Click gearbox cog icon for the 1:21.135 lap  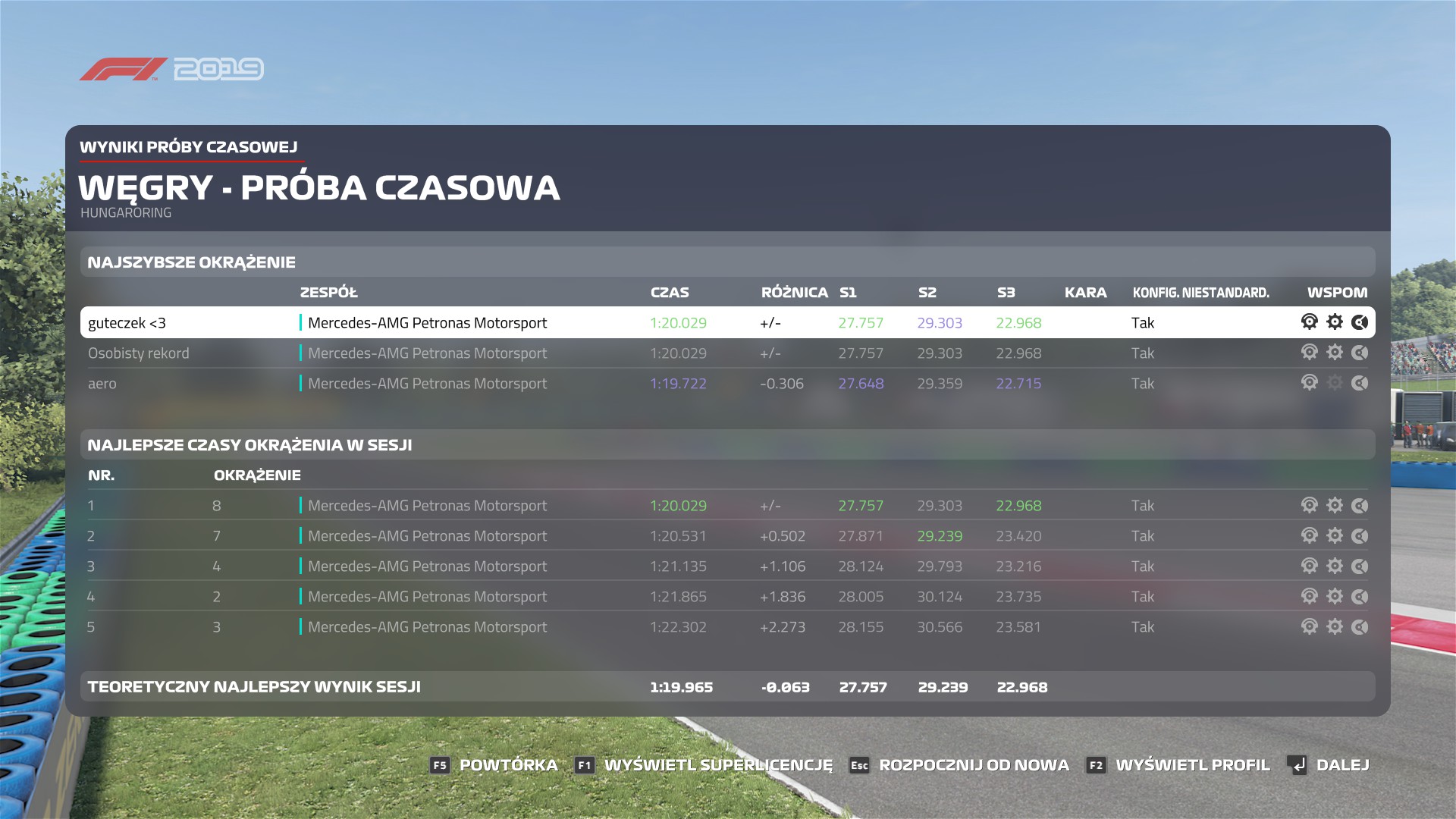click(x=1335, y=566)
